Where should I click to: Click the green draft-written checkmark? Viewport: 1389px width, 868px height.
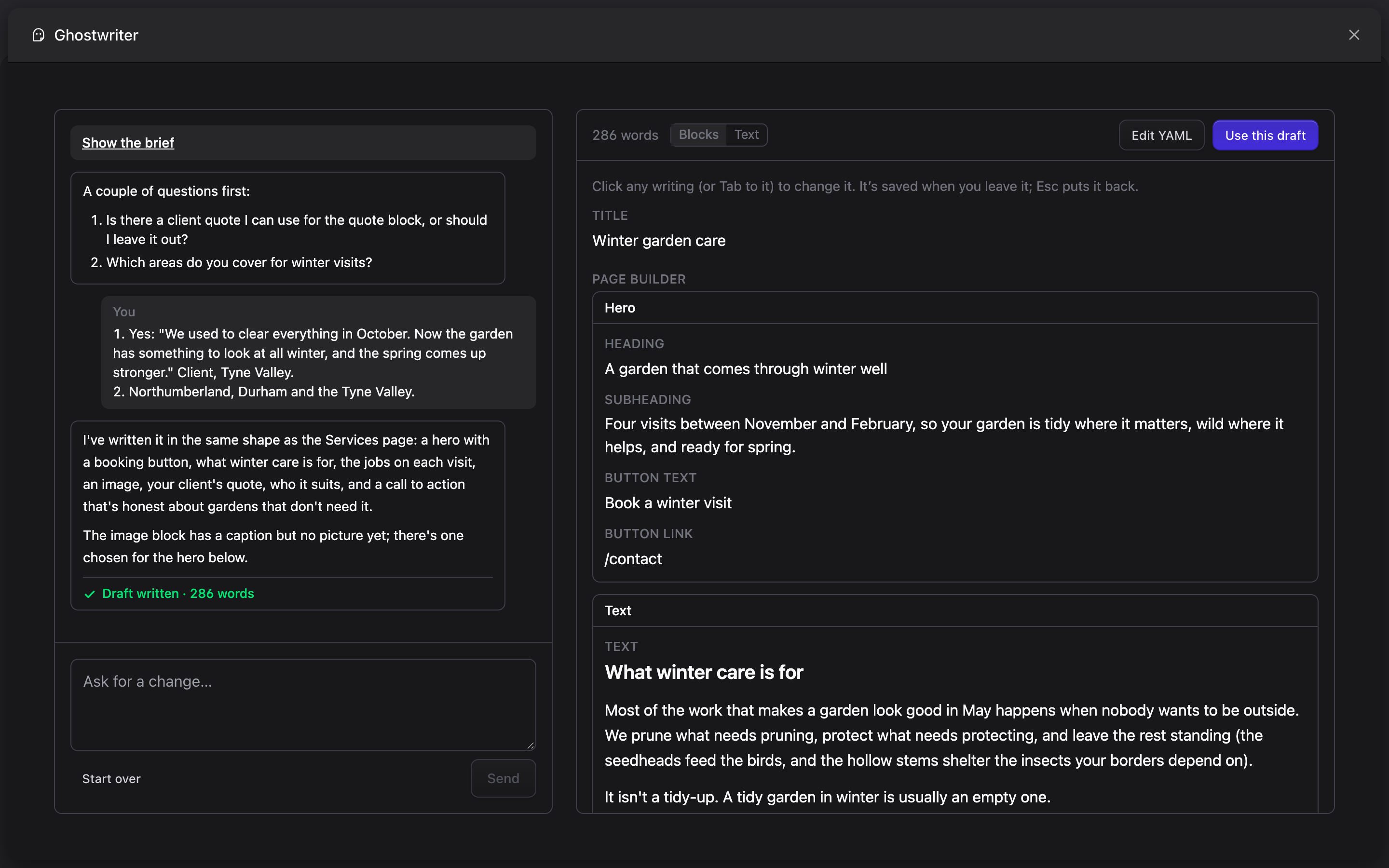click(90, 594)
